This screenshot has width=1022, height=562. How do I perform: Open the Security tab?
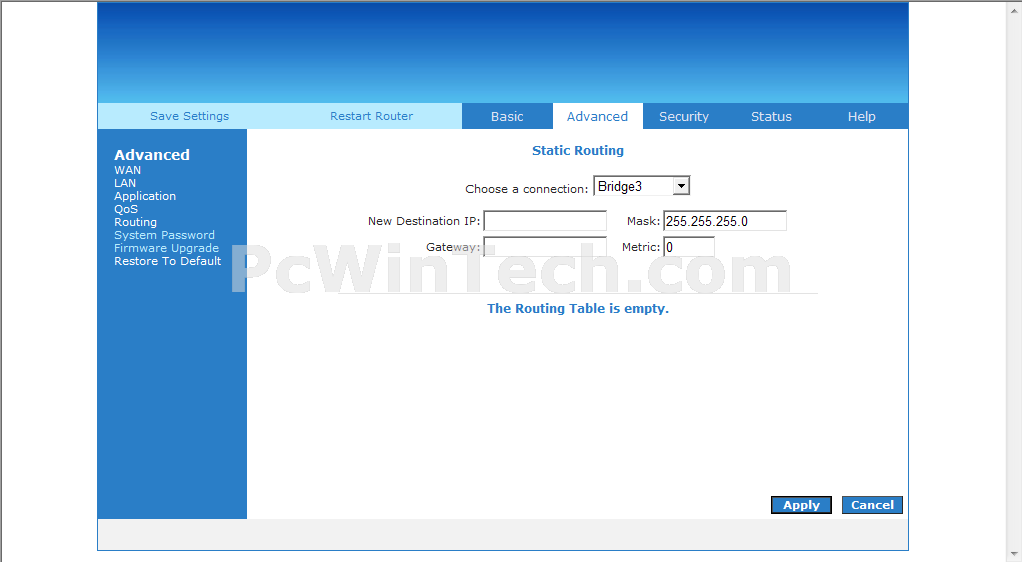684,116
